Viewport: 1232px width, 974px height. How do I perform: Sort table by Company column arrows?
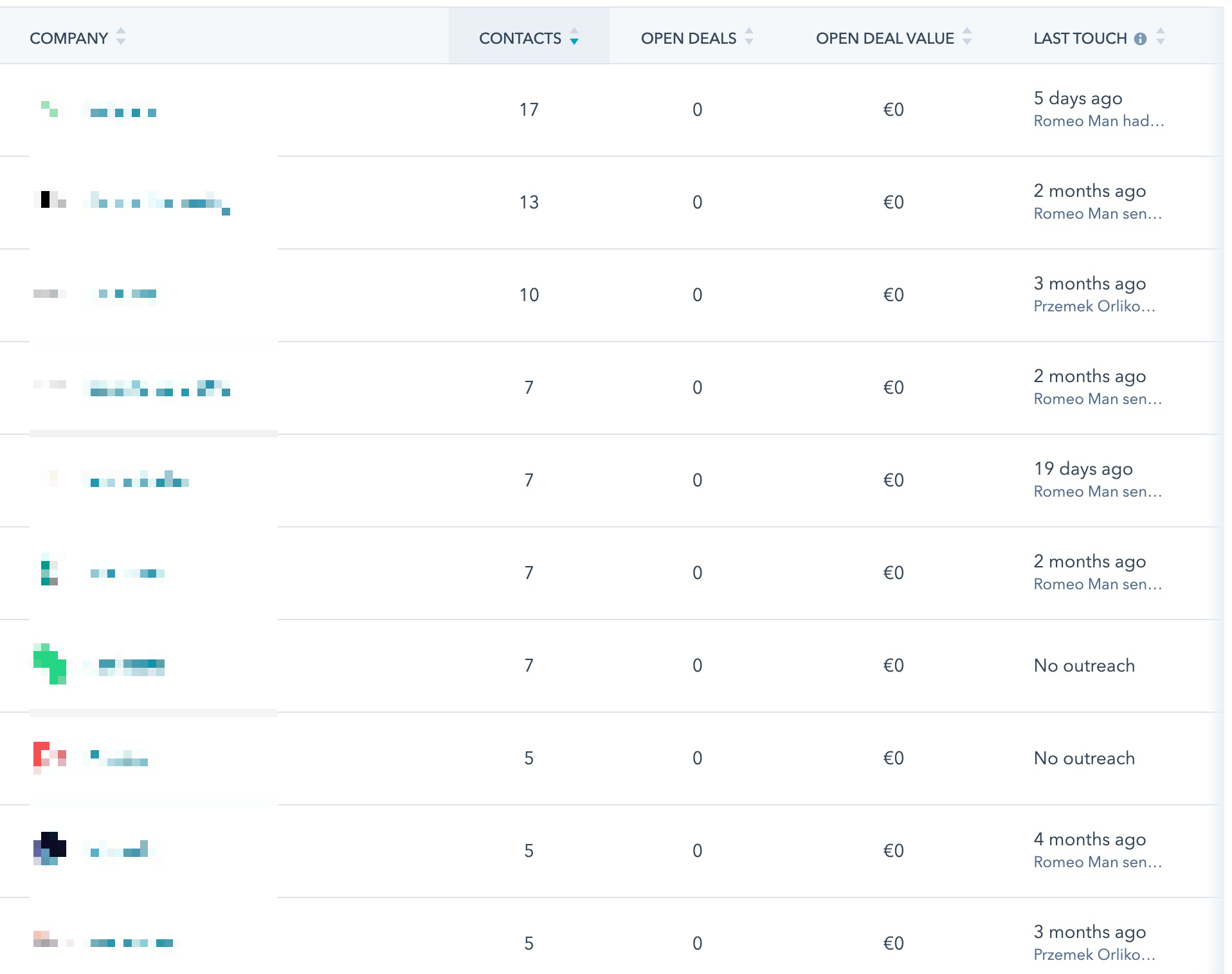point(120,37)
